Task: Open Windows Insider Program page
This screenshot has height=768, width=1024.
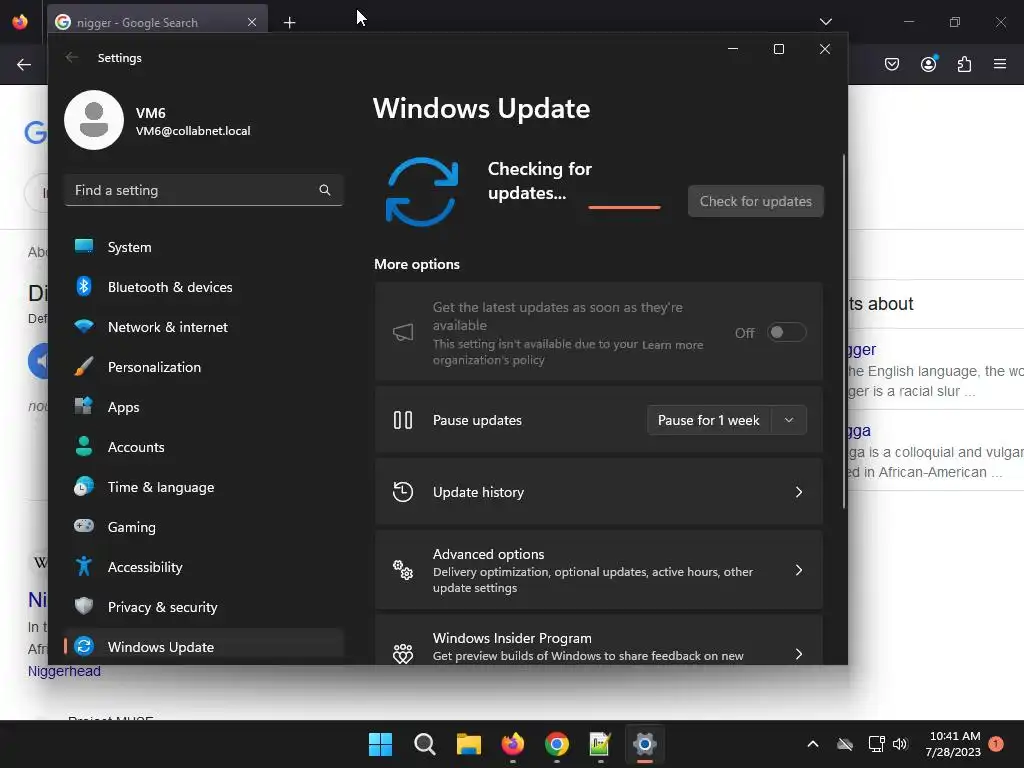Action: click(x=598, y=640)
